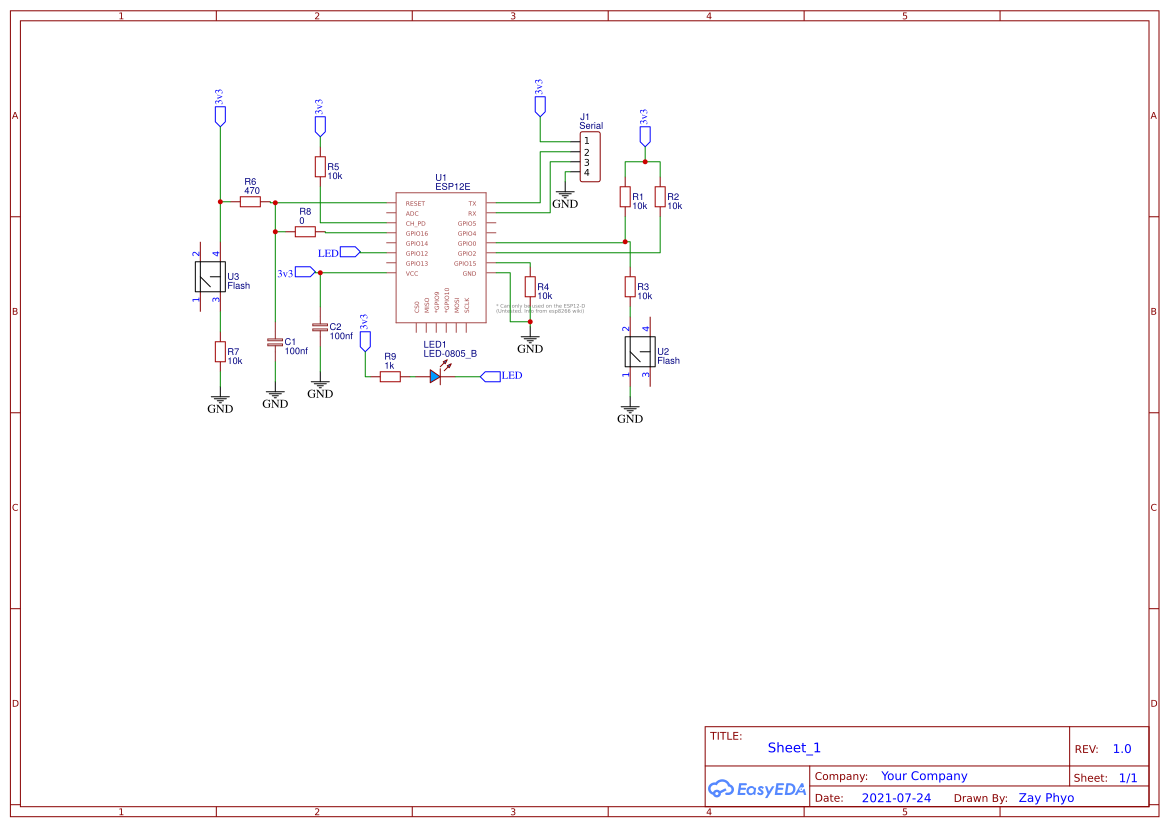1169x827 pixels.
Task: Click the "Your Company" field
Action: [x=924, y=776]
